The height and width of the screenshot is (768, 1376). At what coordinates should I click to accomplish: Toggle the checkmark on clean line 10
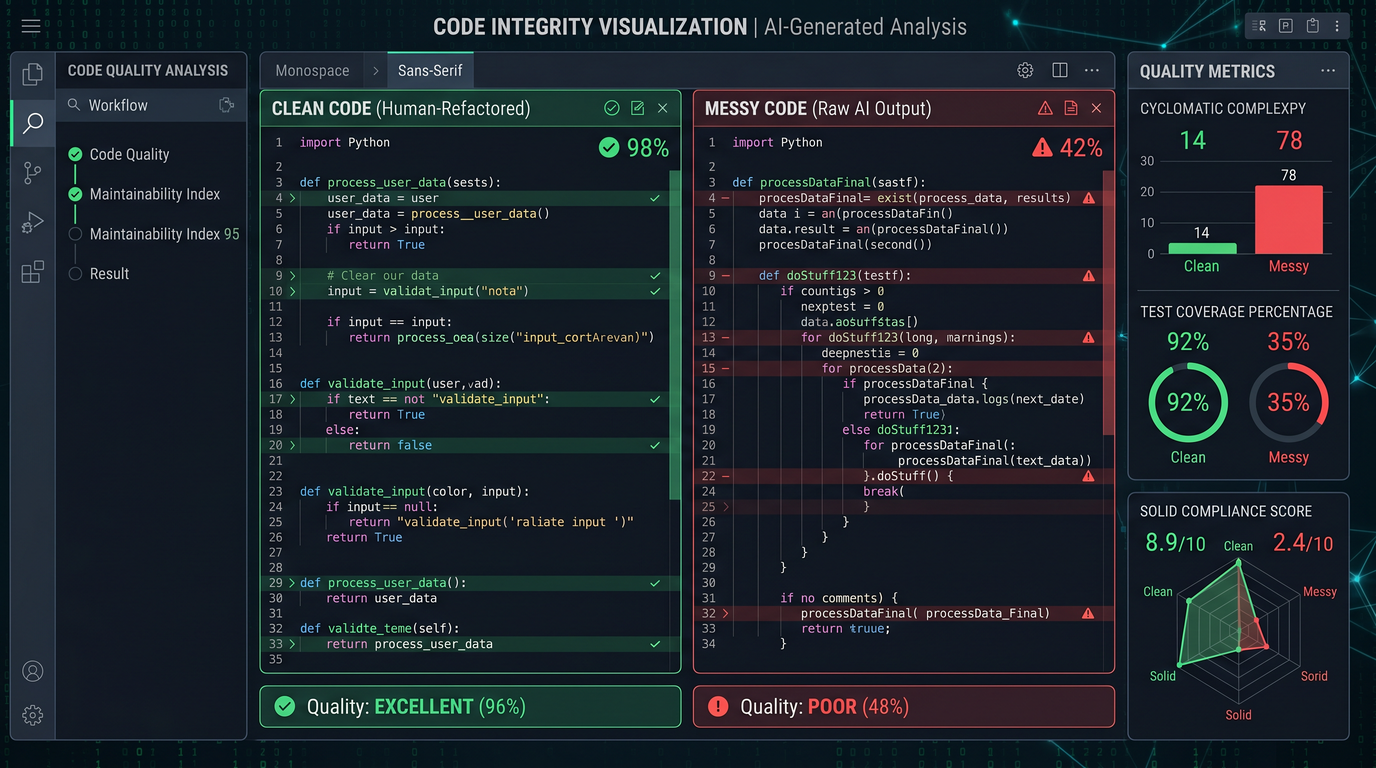pos(655,291)
